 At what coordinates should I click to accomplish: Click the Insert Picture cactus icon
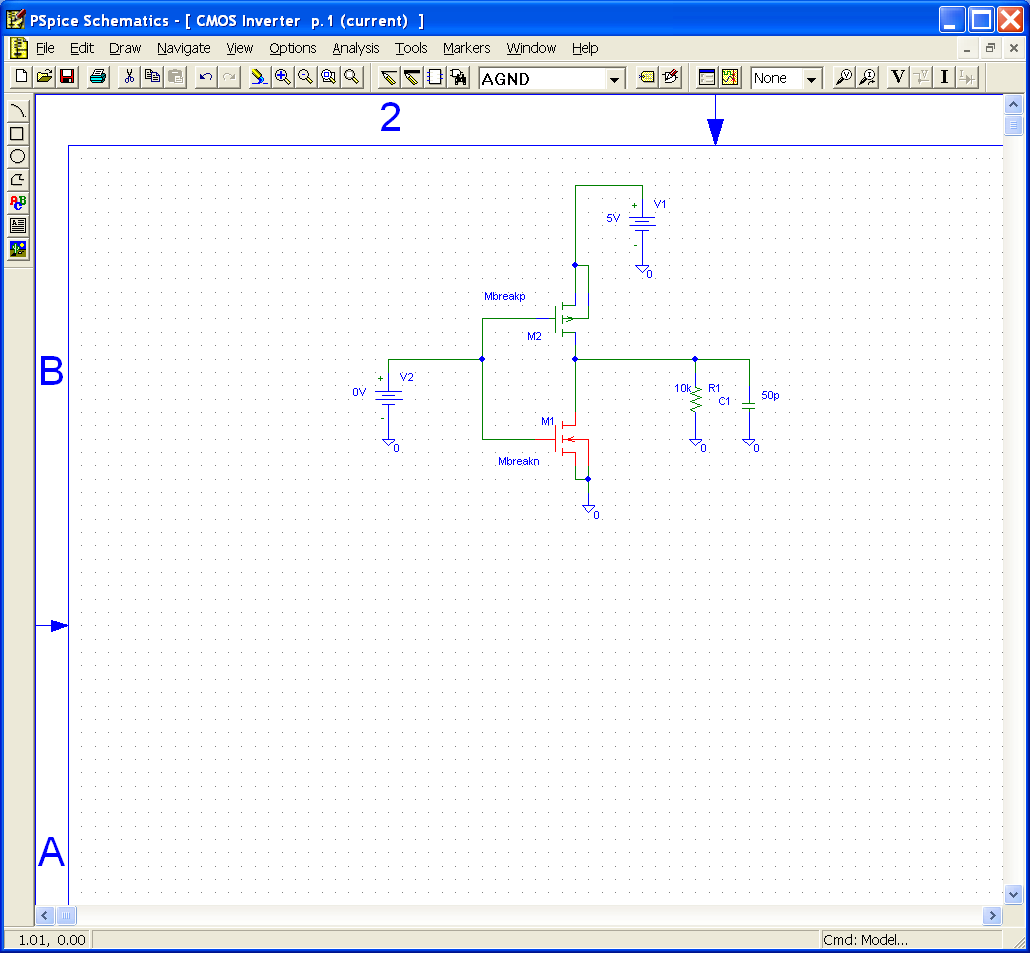[x=17, y=248]
